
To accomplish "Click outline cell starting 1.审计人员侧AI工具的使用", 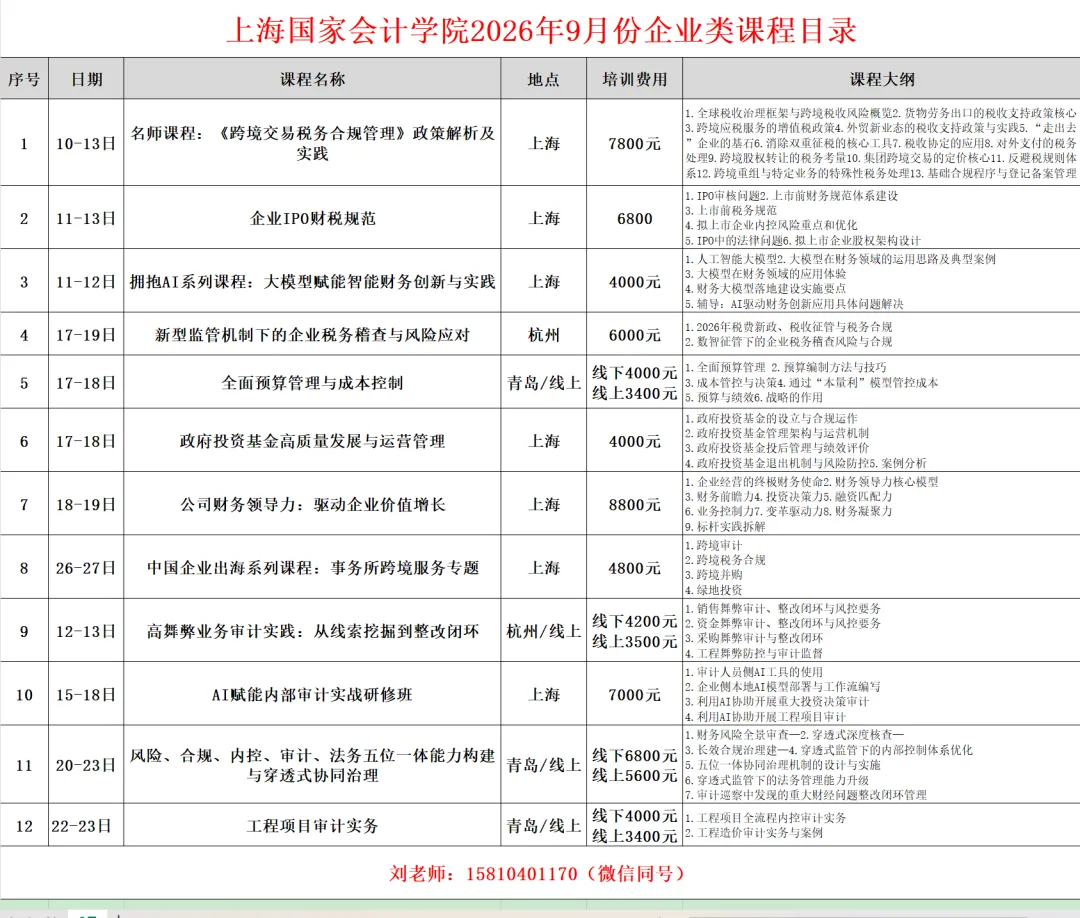I will (x=882, y=693).
